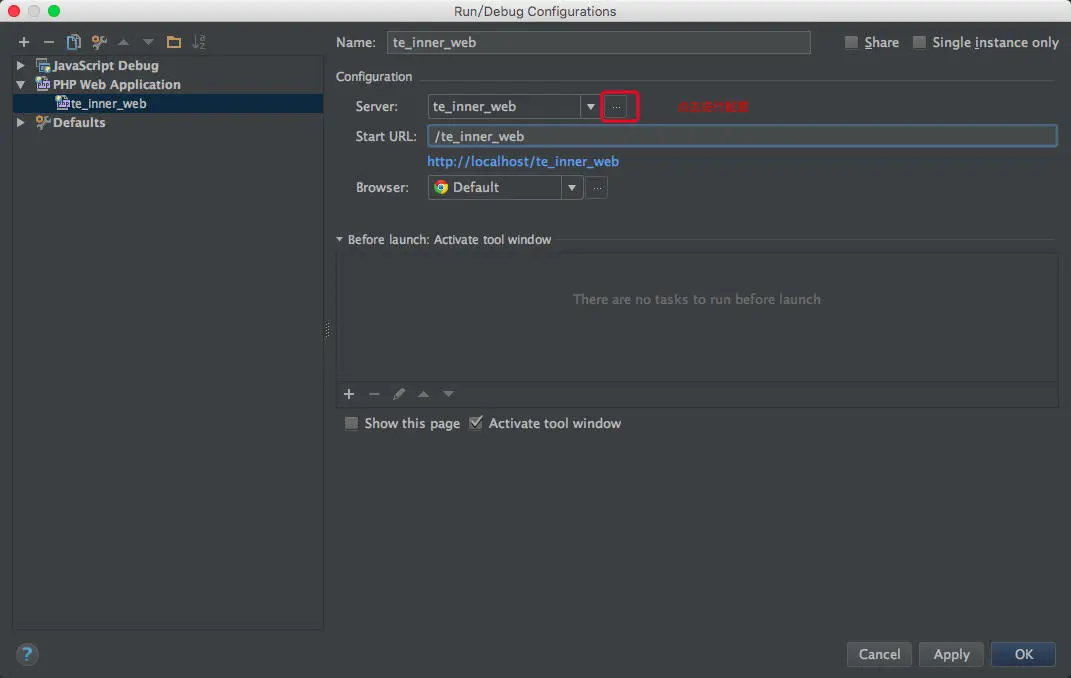Open the Server settings ellipsis button
This screenshot has height=678, width=1071.
[616, 107]
